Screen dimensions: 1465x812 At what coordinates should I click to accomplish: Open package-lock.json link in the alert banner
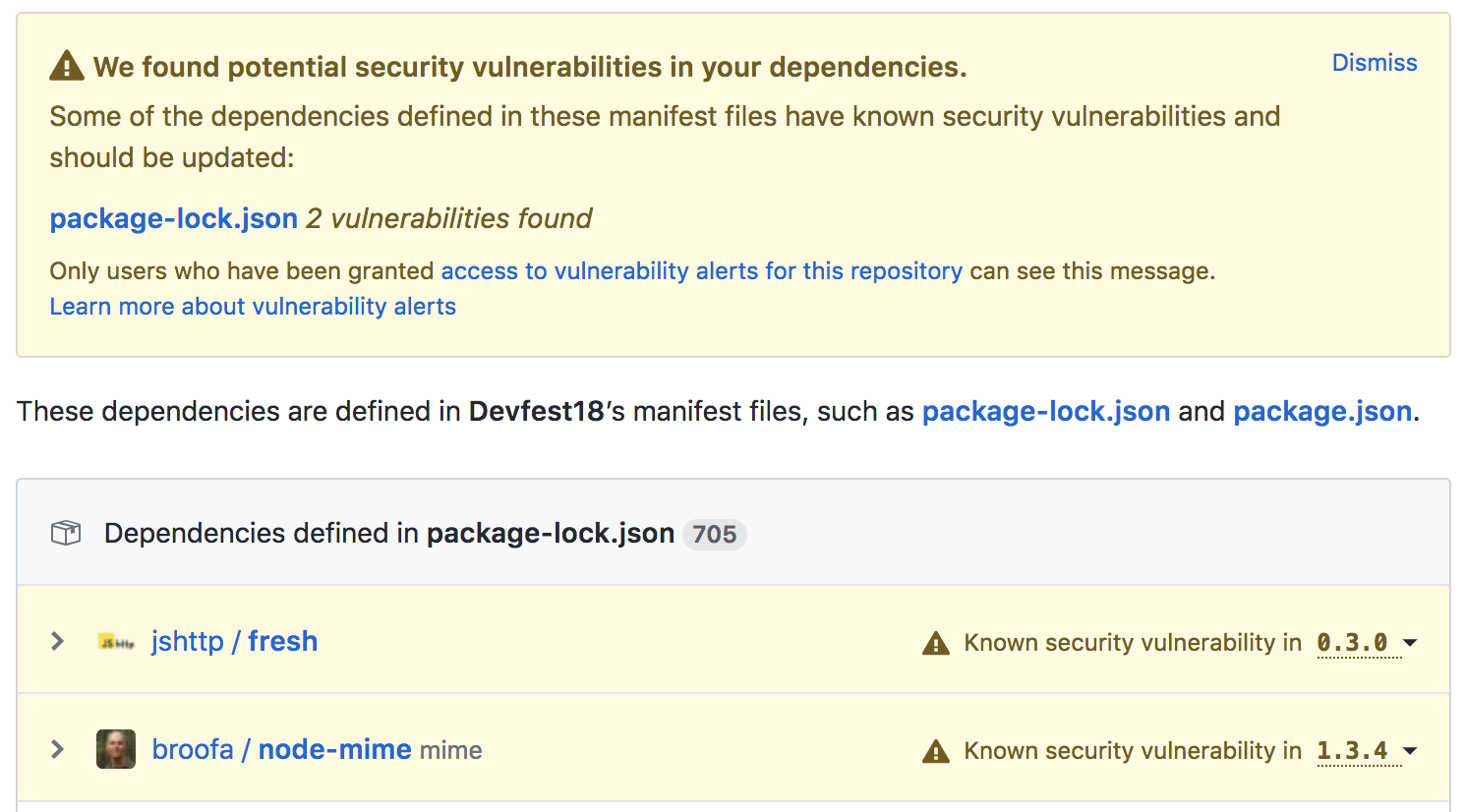[x=173, y=218]
